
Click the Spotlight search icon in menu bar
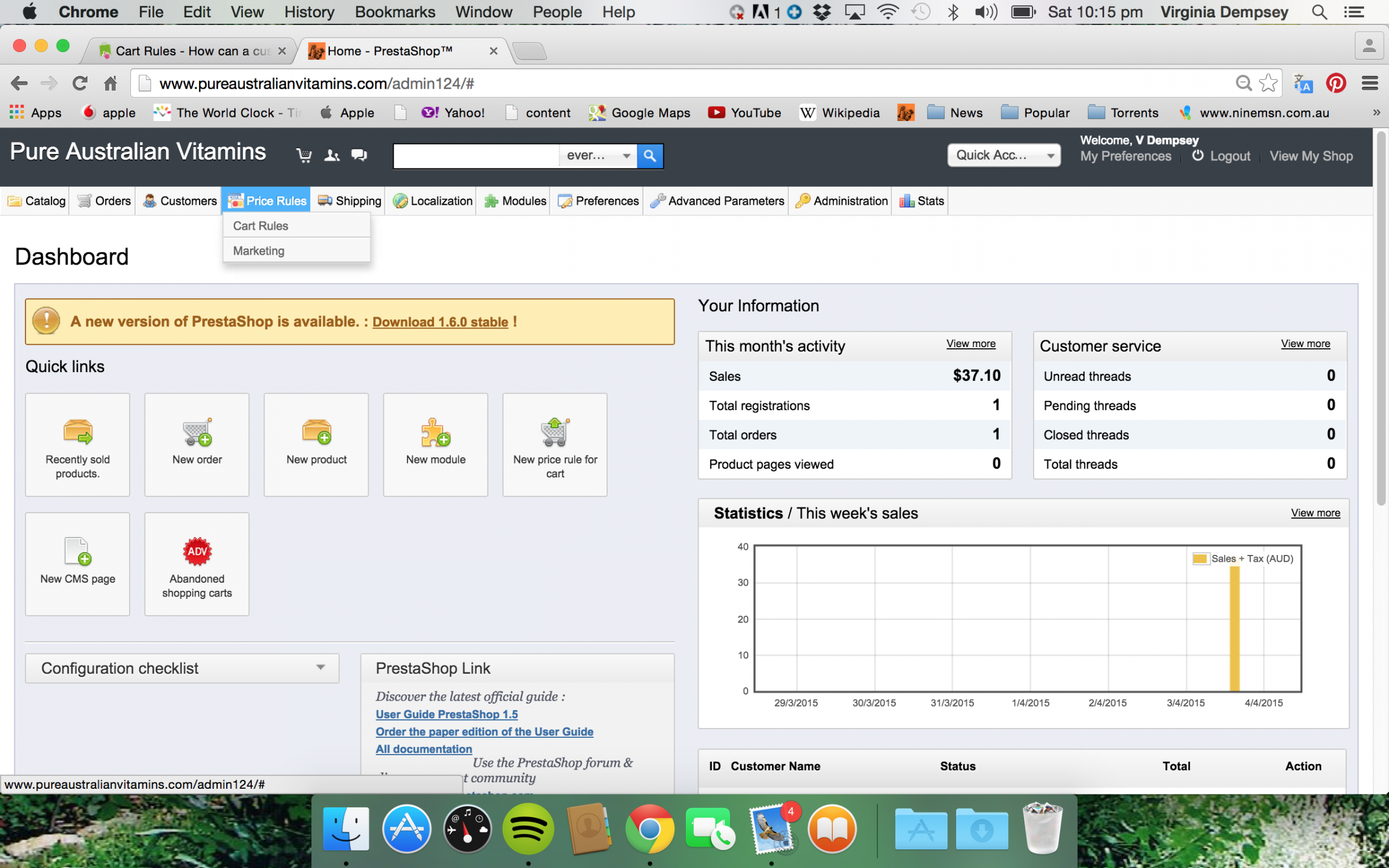(1320, 12)
